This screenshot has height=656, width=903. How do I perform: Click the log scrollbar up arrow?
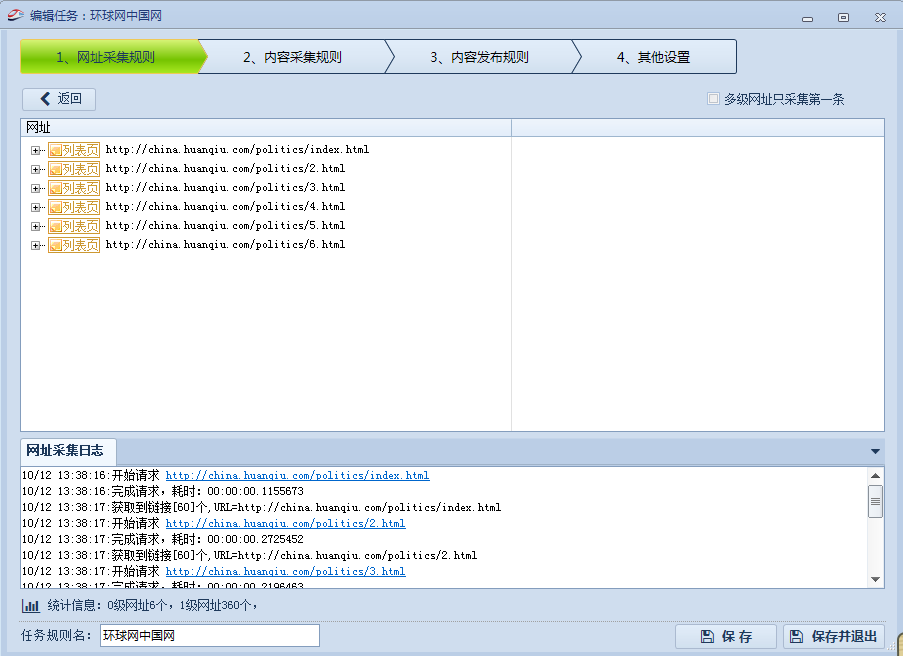pos(875,476)
